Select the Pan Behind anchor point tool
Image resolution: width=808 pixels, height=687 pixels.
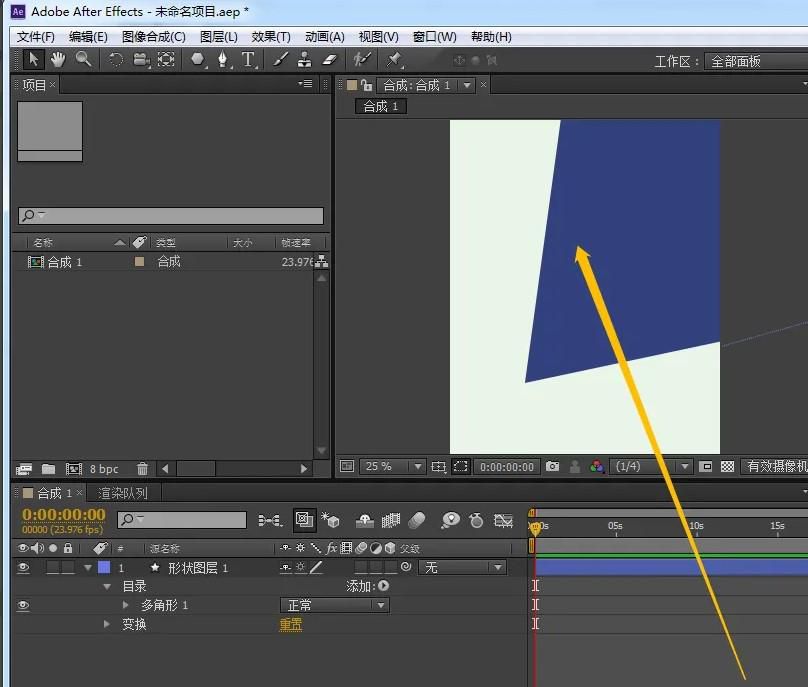(x=166, y=60)
